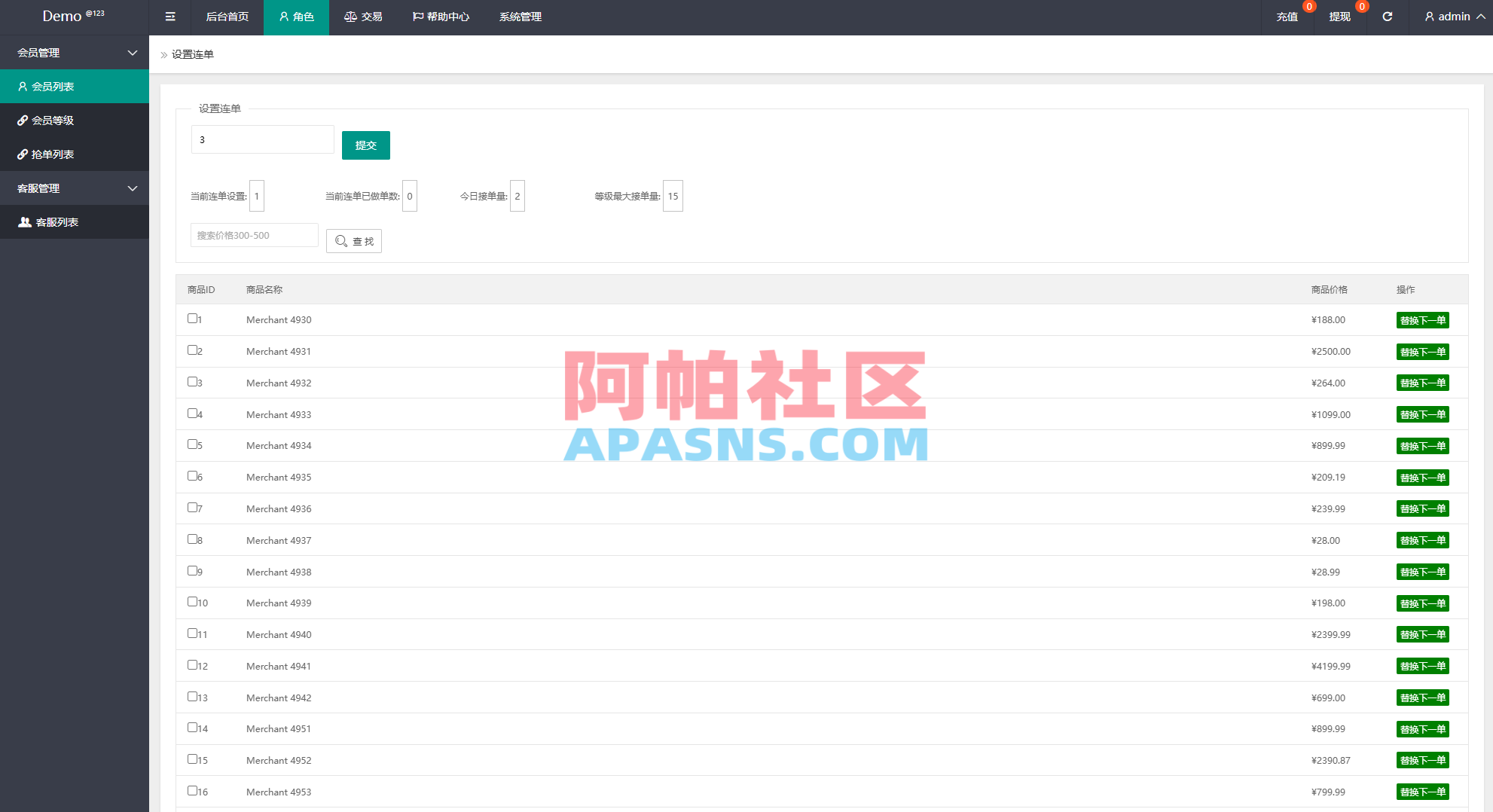Click the 充值 badge showing zero
Viewport: 1493px width, 812px height.
(x=1309, y=6)
